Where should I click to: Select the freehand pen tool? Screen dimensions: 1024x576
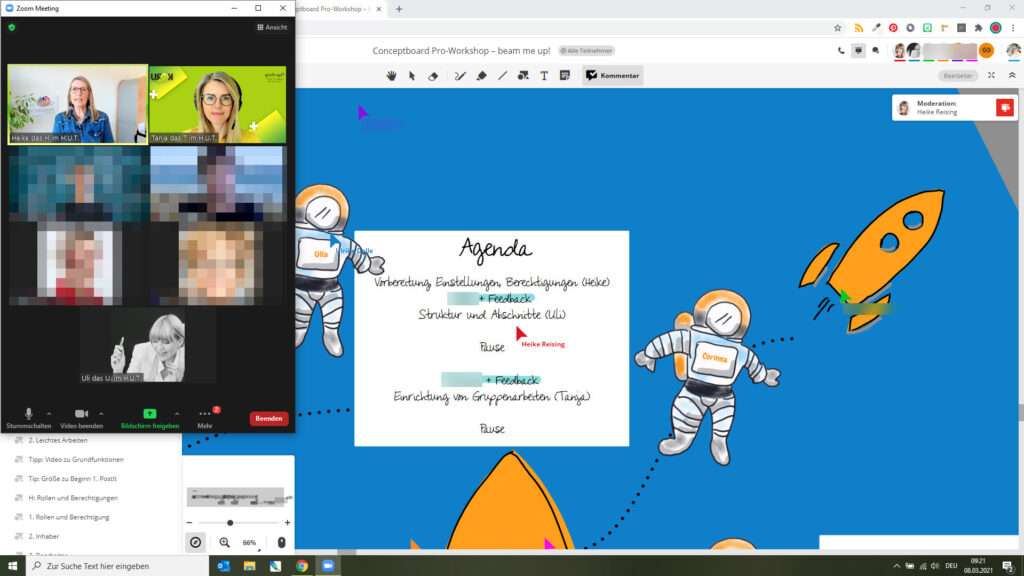point(460,76)
